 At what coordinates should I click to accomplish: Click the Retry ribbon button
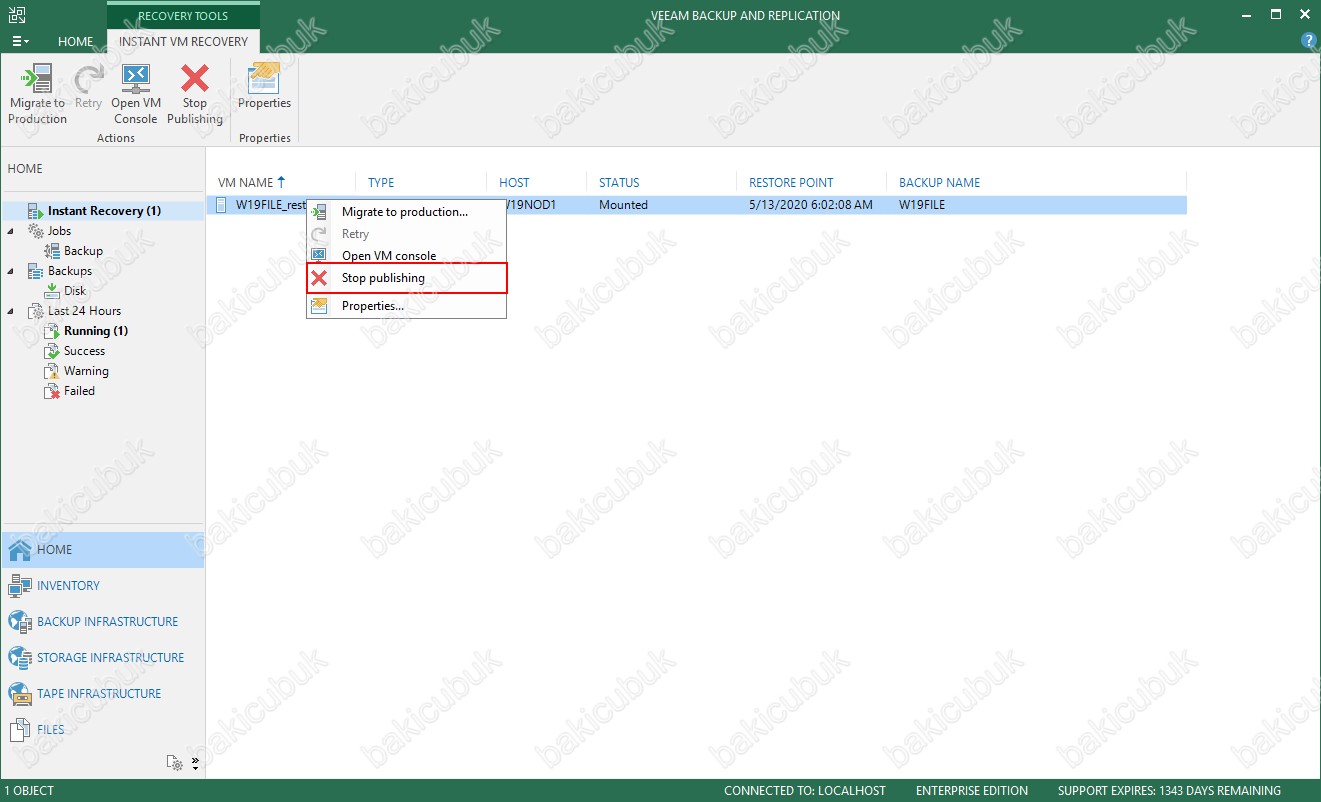[x=88, y=87]
